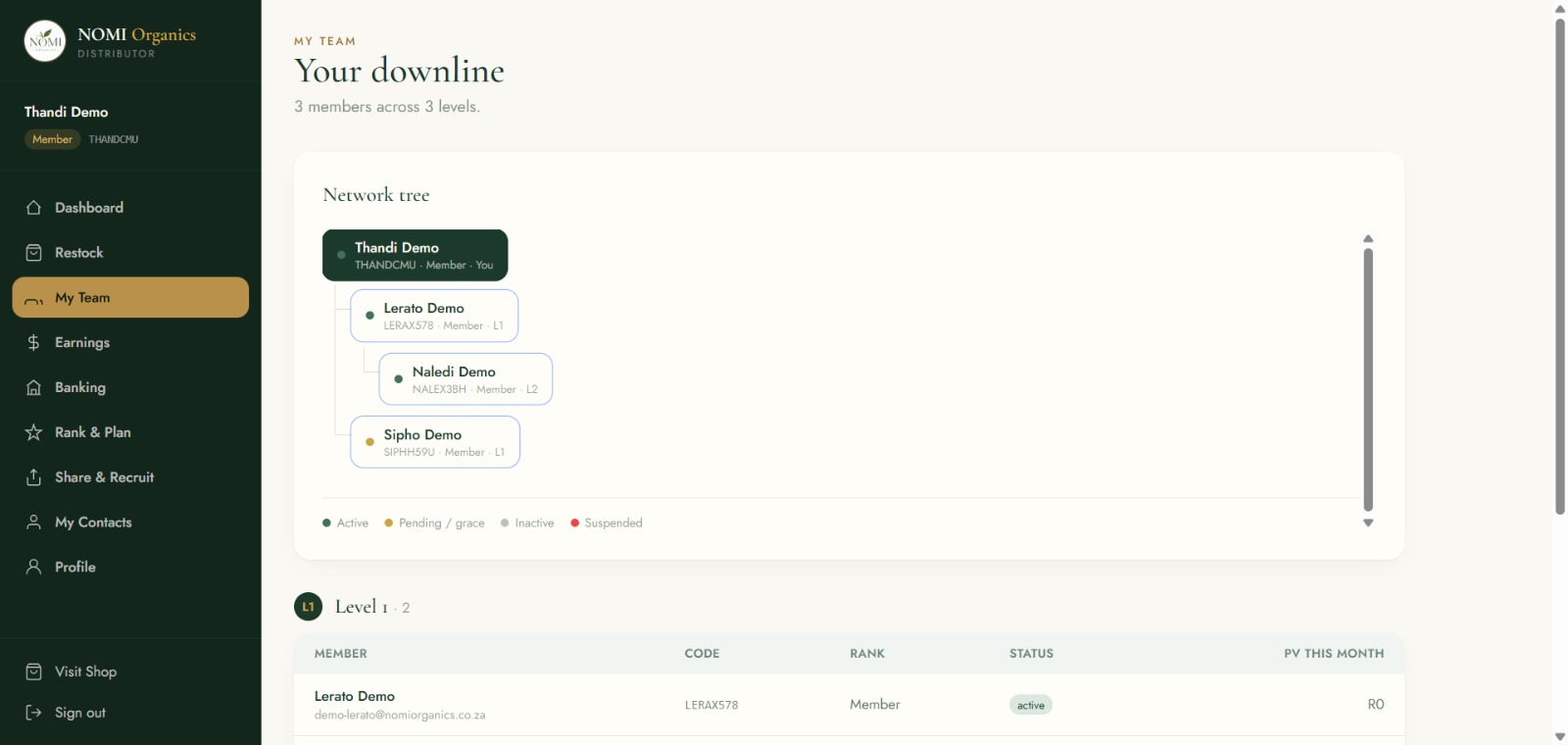Click Lerato Demo name in table row
Screen dimensions: 1568x745
355,696
